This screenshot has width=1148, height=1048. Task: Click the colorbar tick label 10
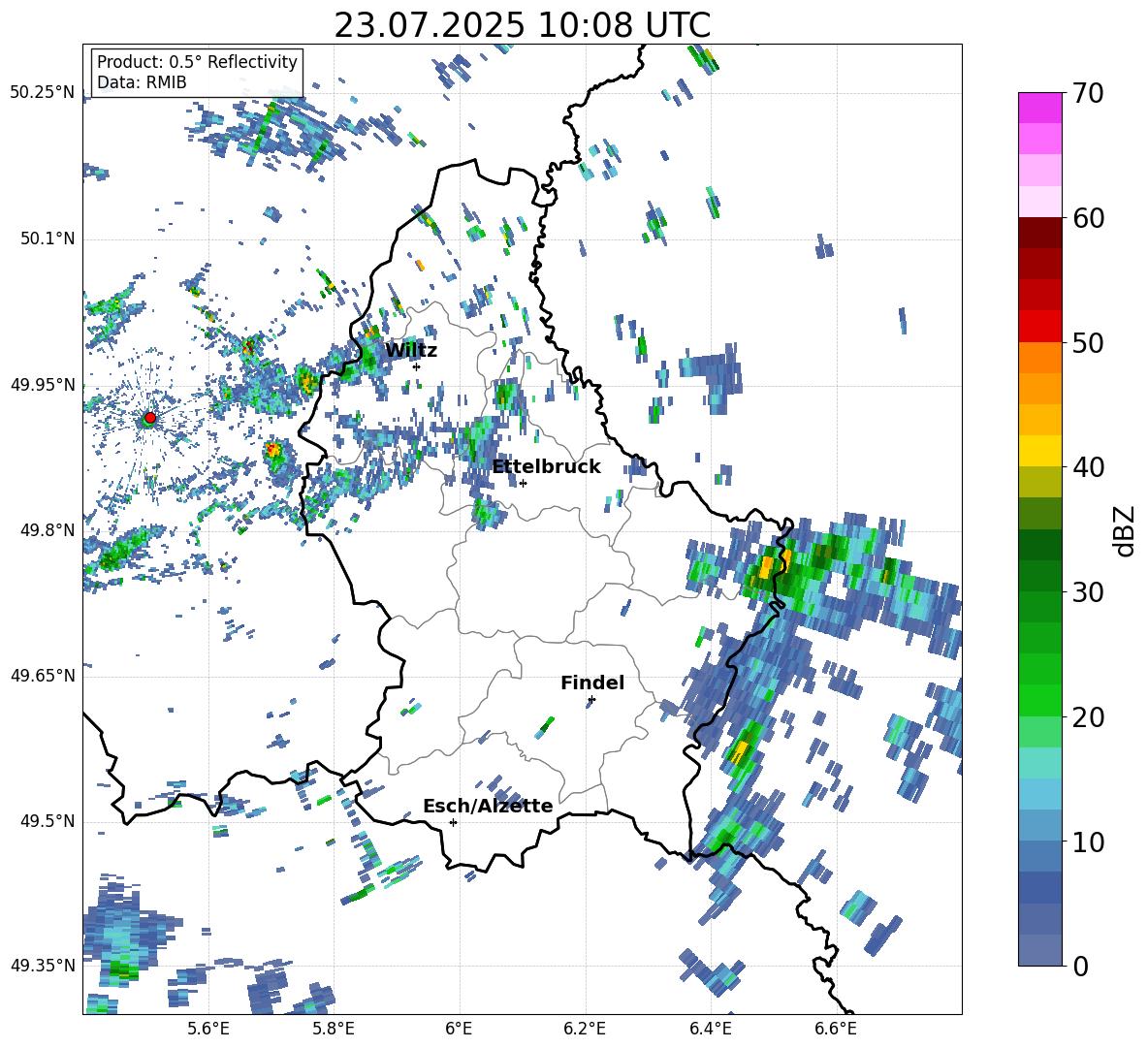(1087, 842)
